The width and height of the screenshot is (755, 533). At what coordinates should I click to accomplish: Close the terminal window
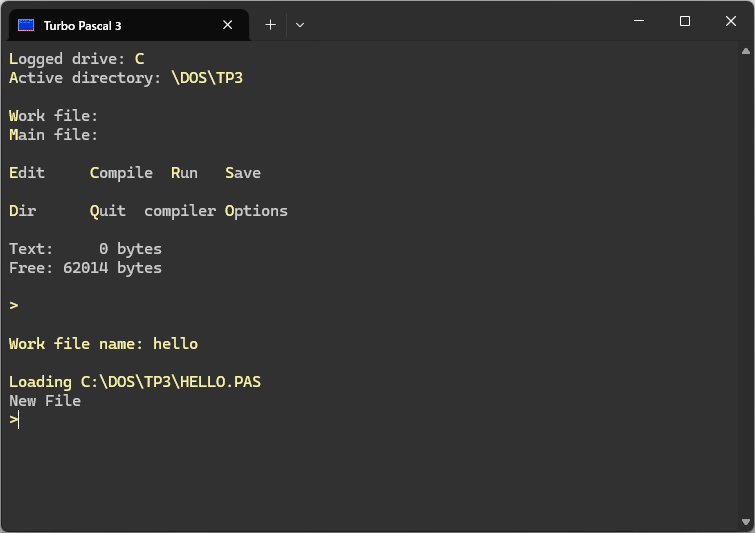(x=730, y=21)
